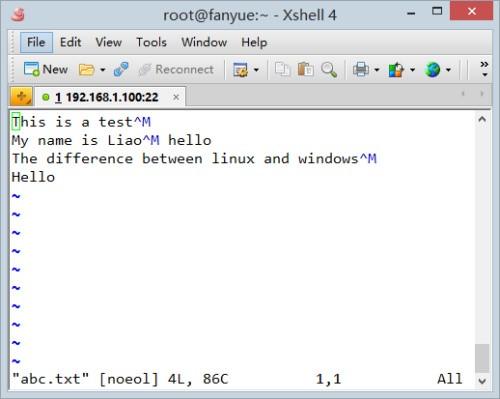
Task: Click the Paste clipboard icon
Action: coord(305,70)
